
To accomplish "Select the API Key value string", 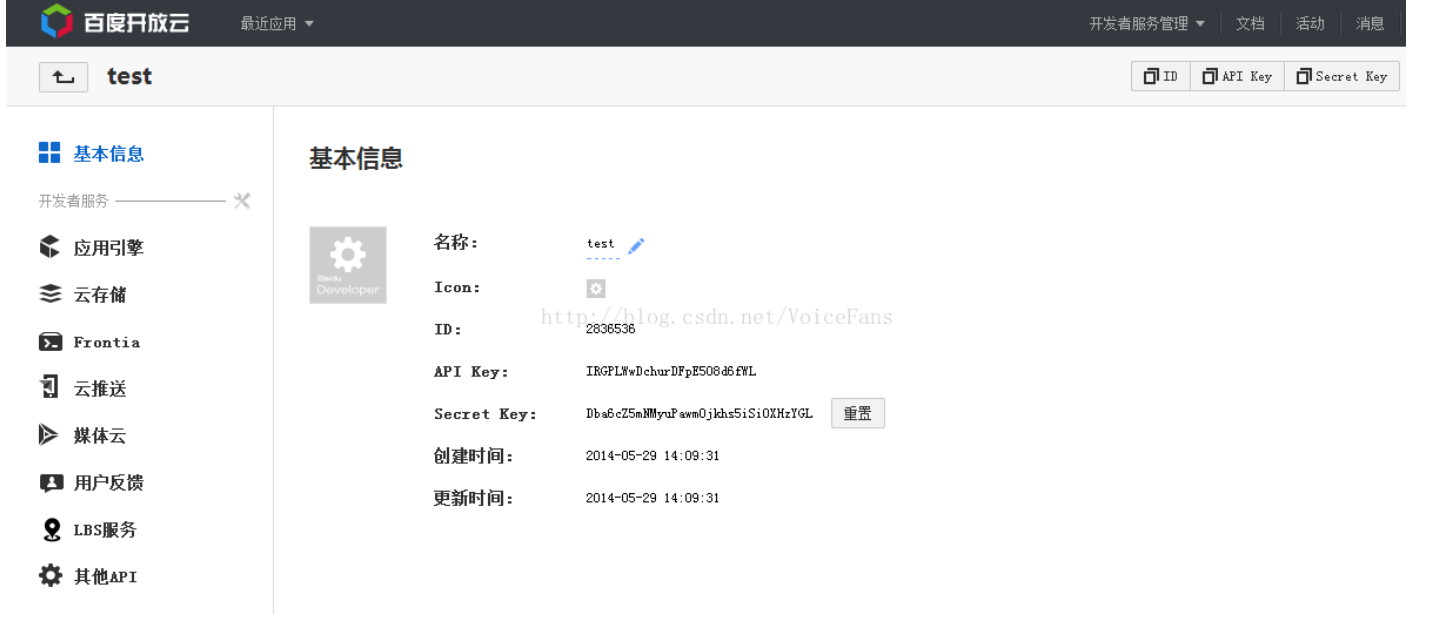I will (x=671, y=371).
